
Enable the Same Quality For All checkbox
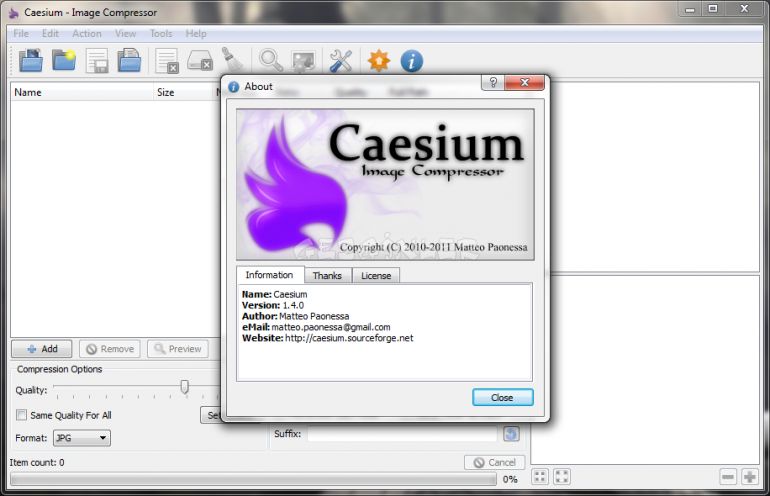pyautogui.click(x=21, y=415)
